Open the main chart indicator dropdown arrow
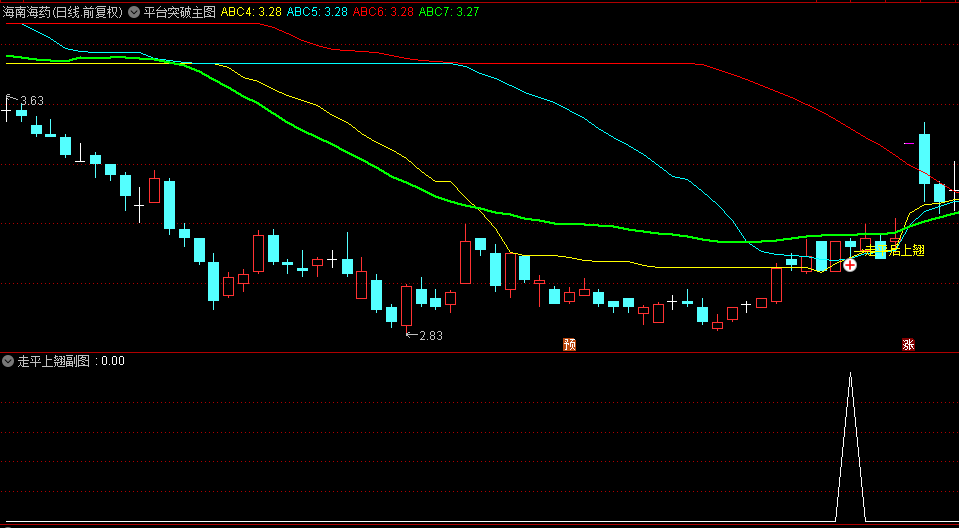Image resolution: width=959 pixels, height=528 pixels. coord(134,12)
